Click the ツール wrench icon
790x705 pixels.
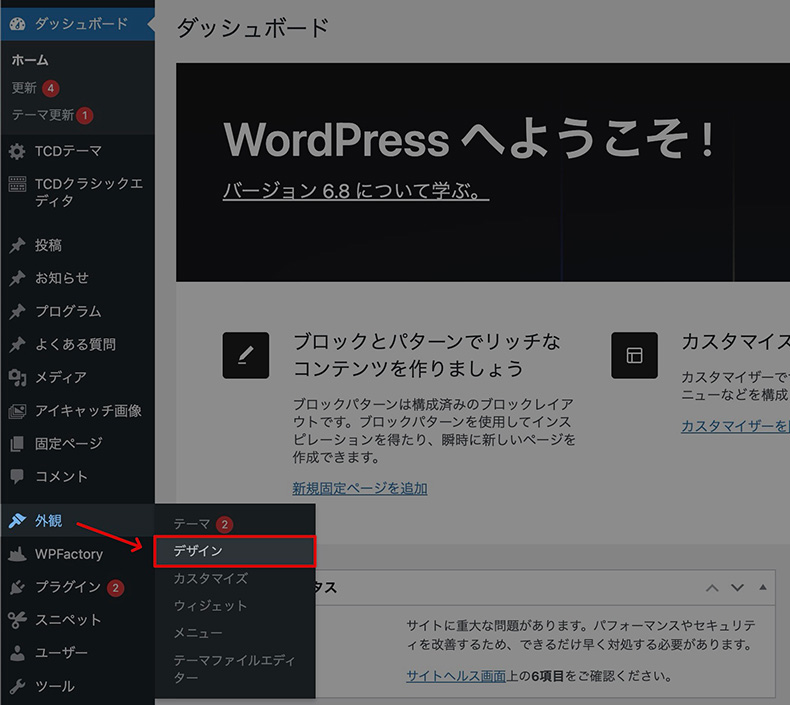click(x=17, y=686)
